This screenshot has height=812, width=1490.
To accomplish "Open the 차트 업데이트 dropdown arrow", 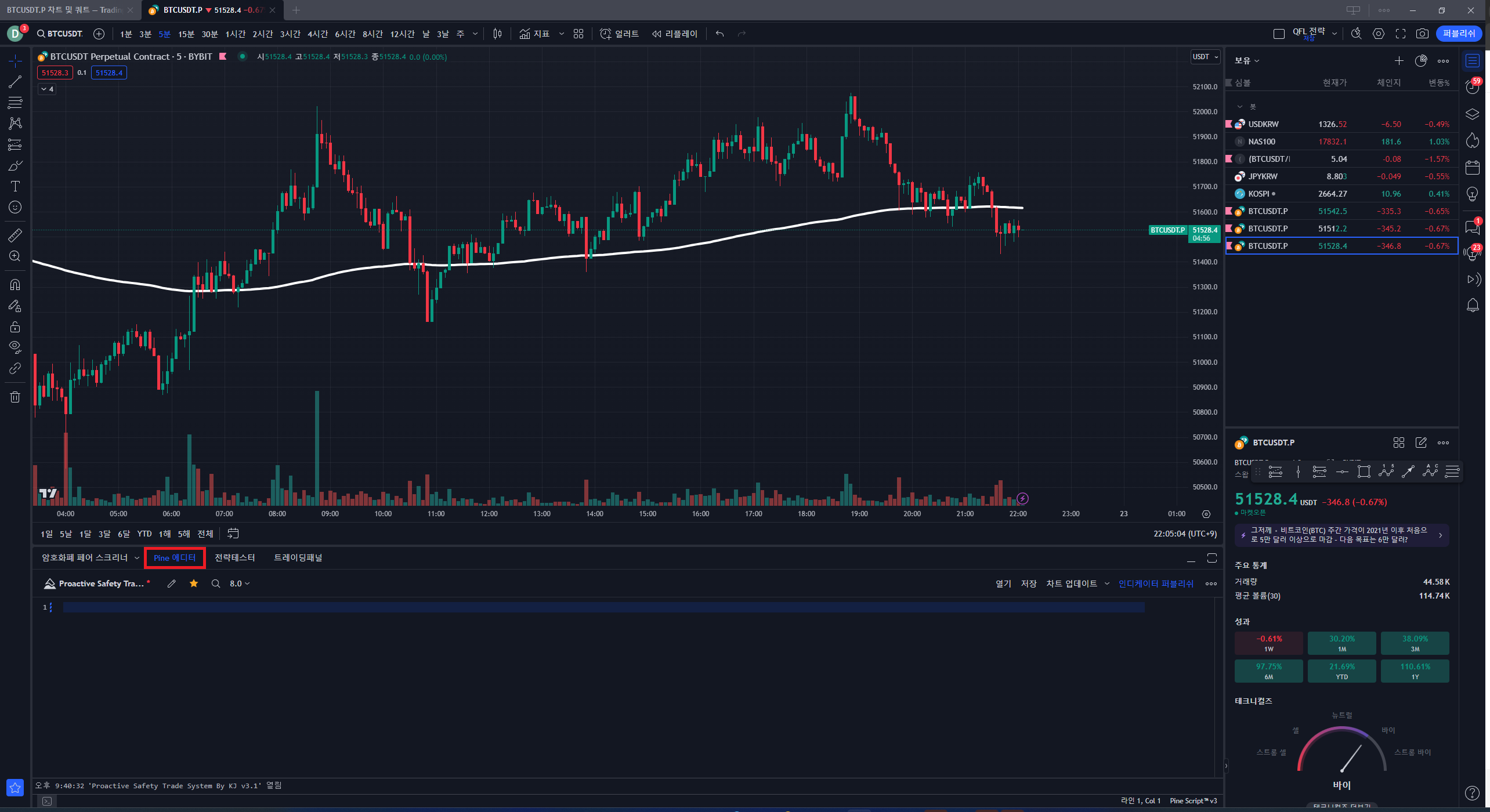I will pyautogui.click(x=1106, y=583).
